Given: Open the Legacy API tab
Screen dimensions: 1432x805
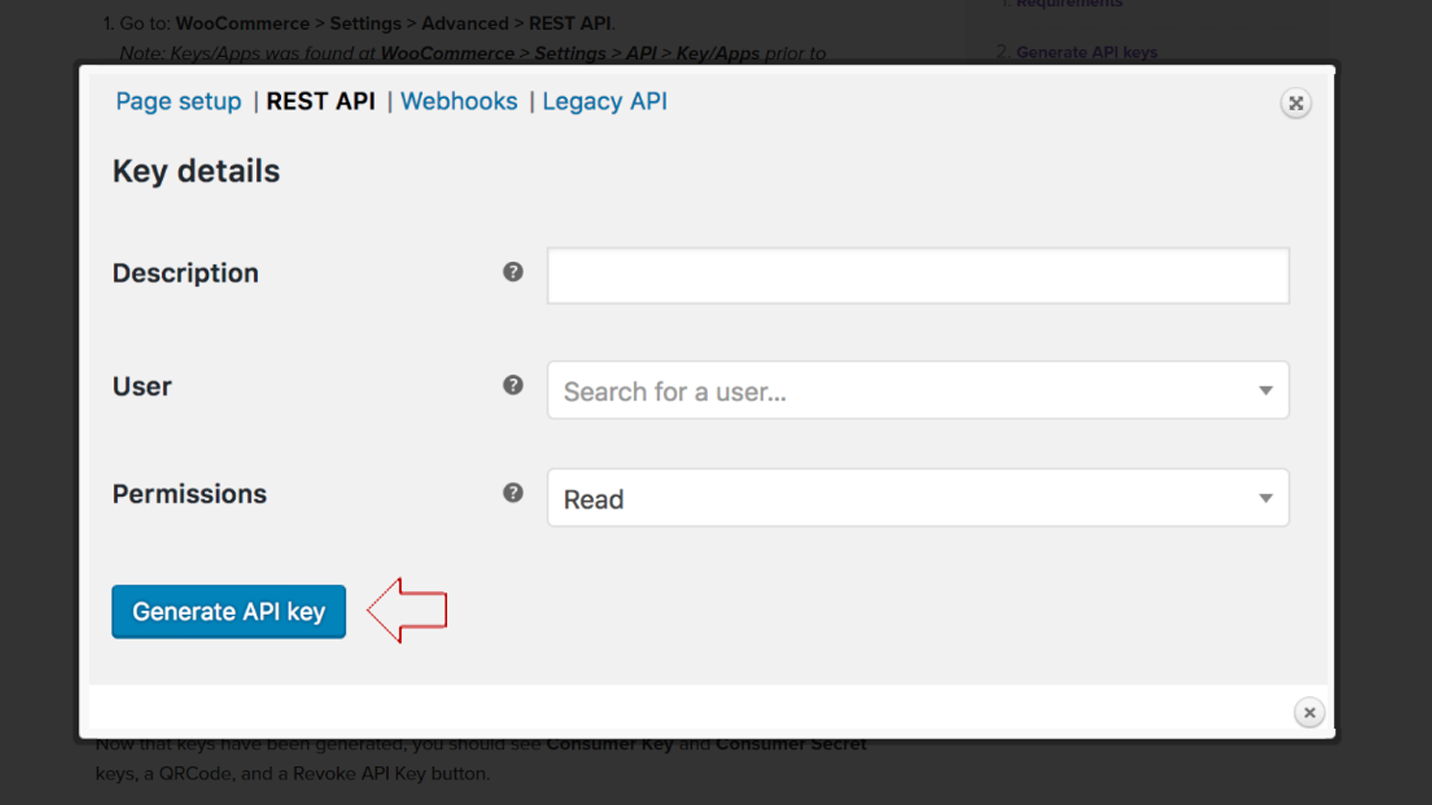Looking at the screenshot, I should [605, 102].
